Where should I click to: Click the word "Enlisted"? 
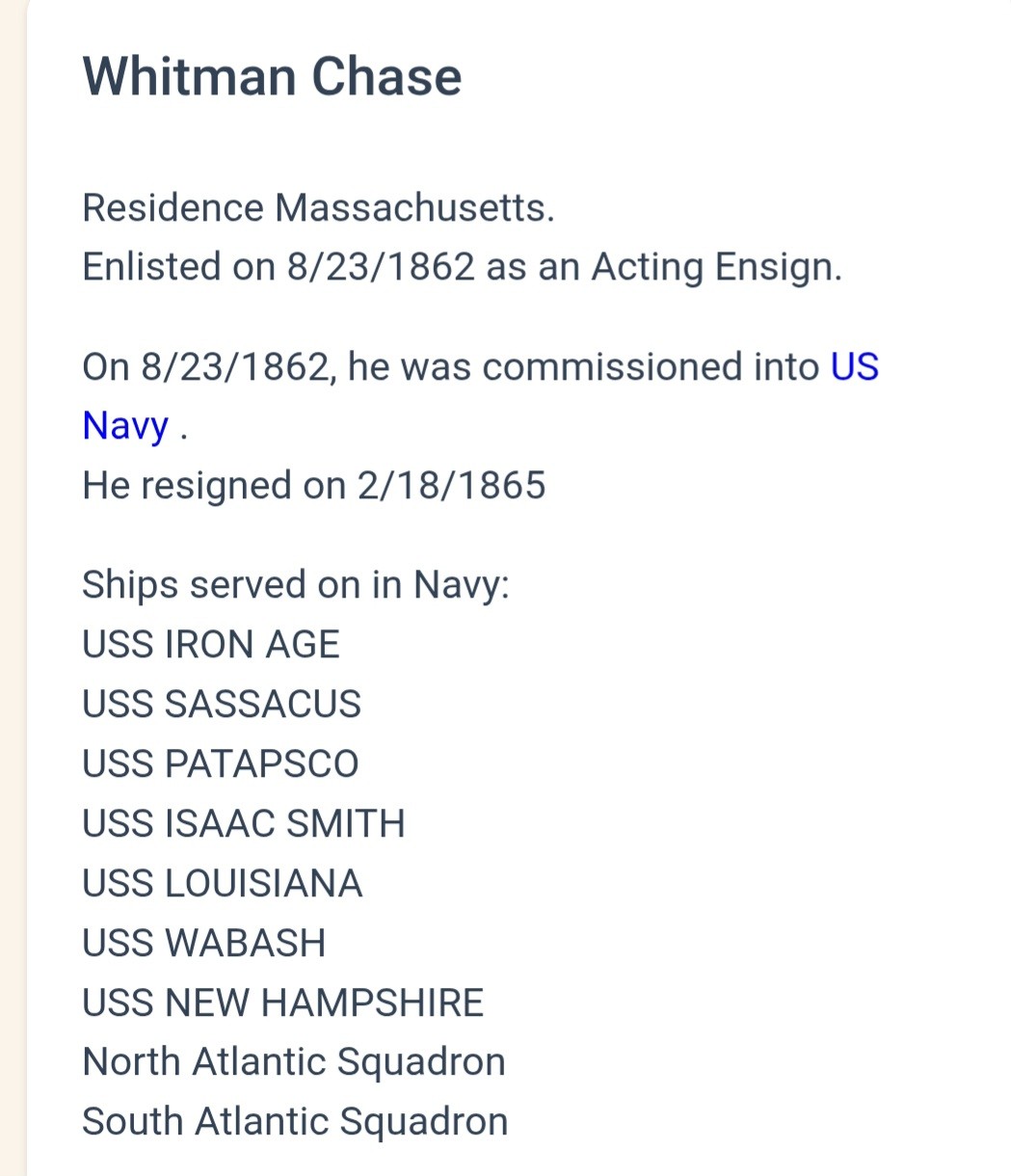tap(151, 267)
